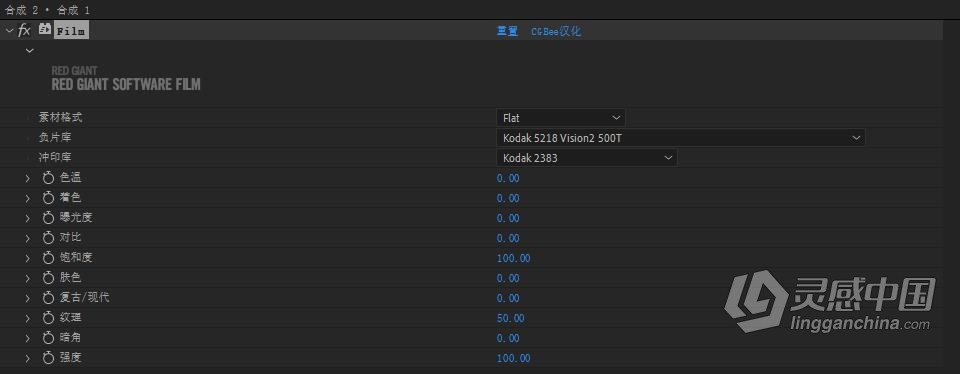Toggle stopwatch for 纹理
This screenshot has height=374, width=960.
tap(48, 318)
